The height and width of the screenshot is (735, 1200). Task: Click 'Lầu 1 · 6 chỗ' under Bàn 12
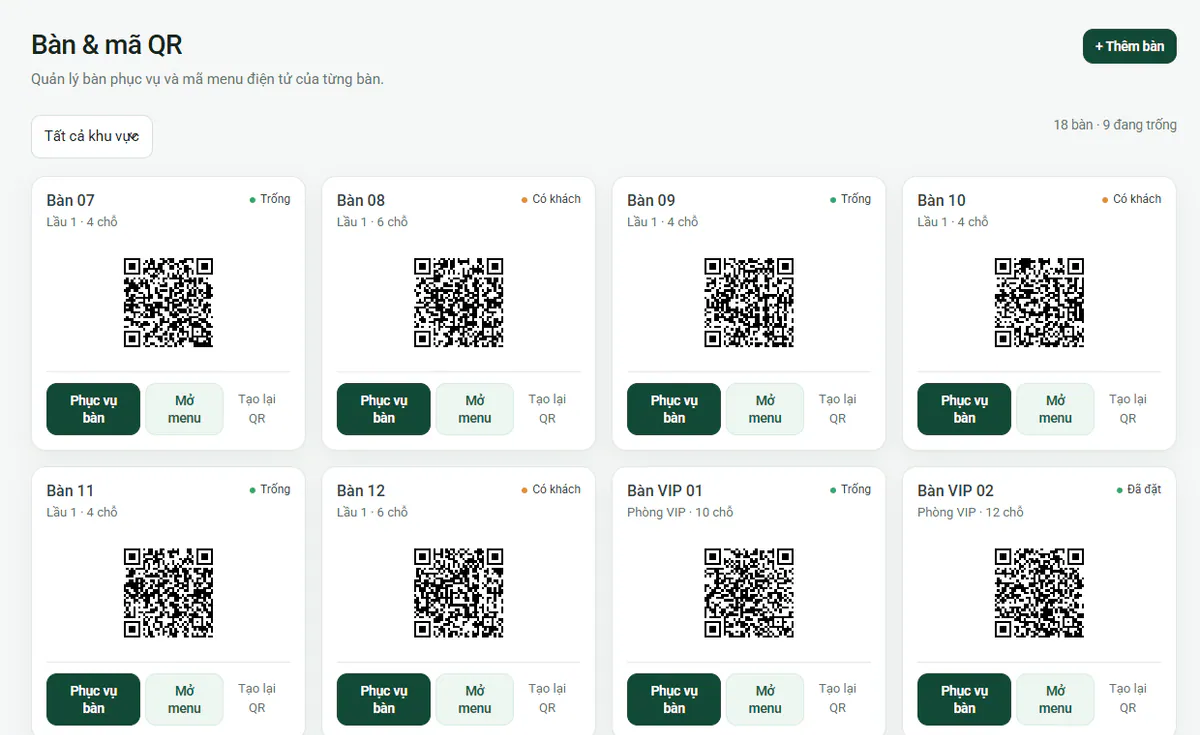click(x=372, y=512)
